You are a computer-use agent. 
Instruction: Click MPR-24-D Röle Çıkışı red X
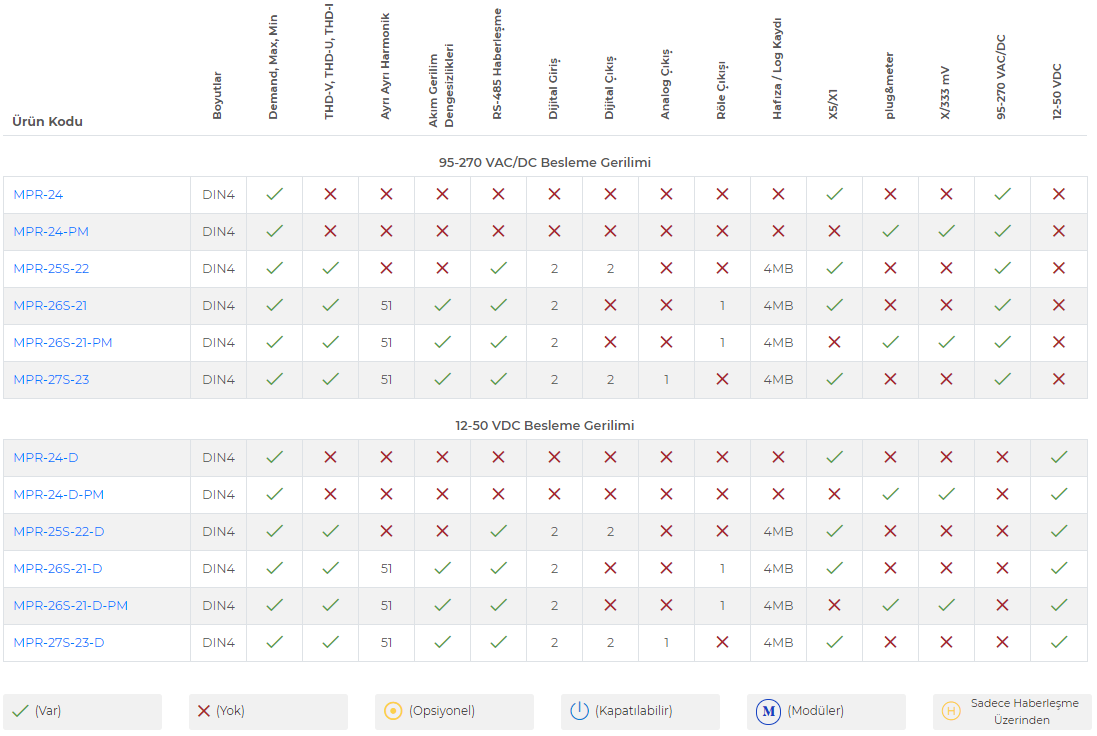coord(722,457)
